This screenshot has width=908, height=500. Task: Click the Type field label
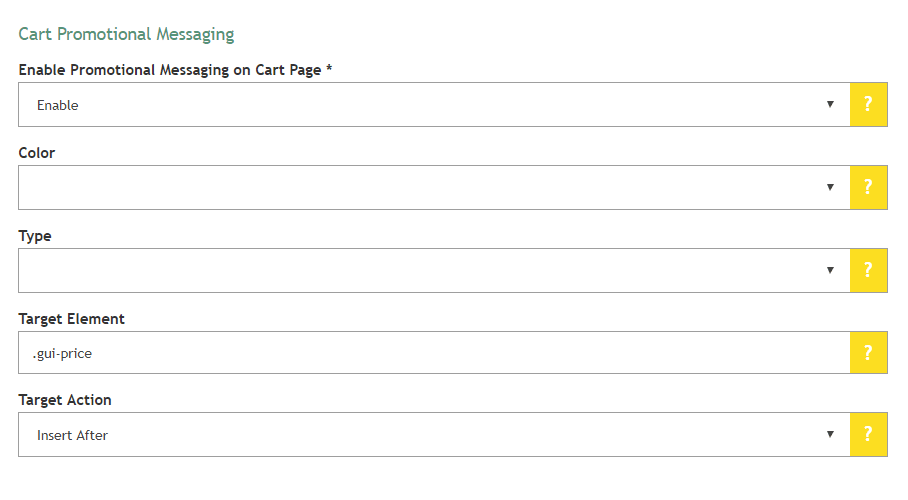click(35, 236)
